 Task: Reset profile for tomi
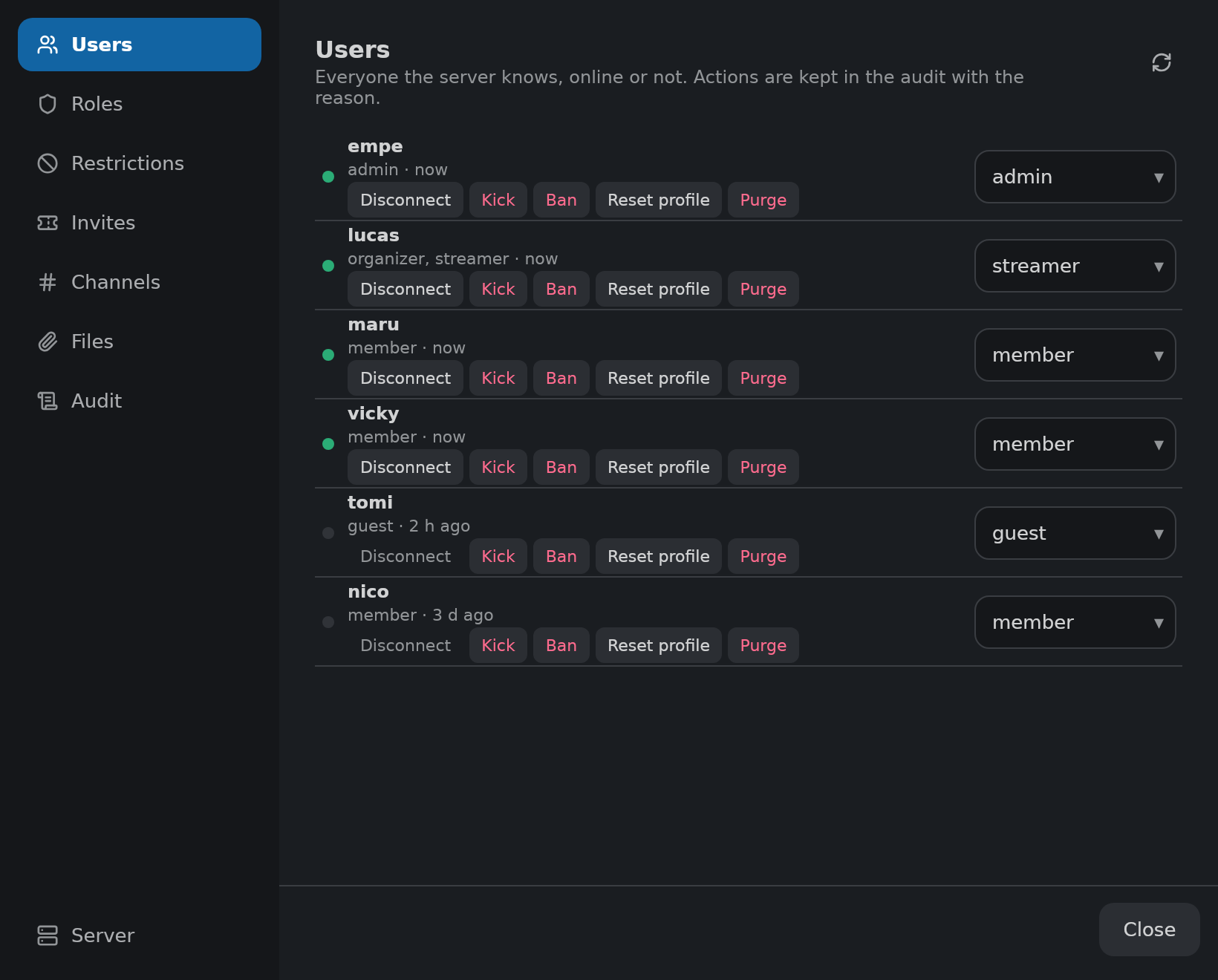(x=658, y=556)
